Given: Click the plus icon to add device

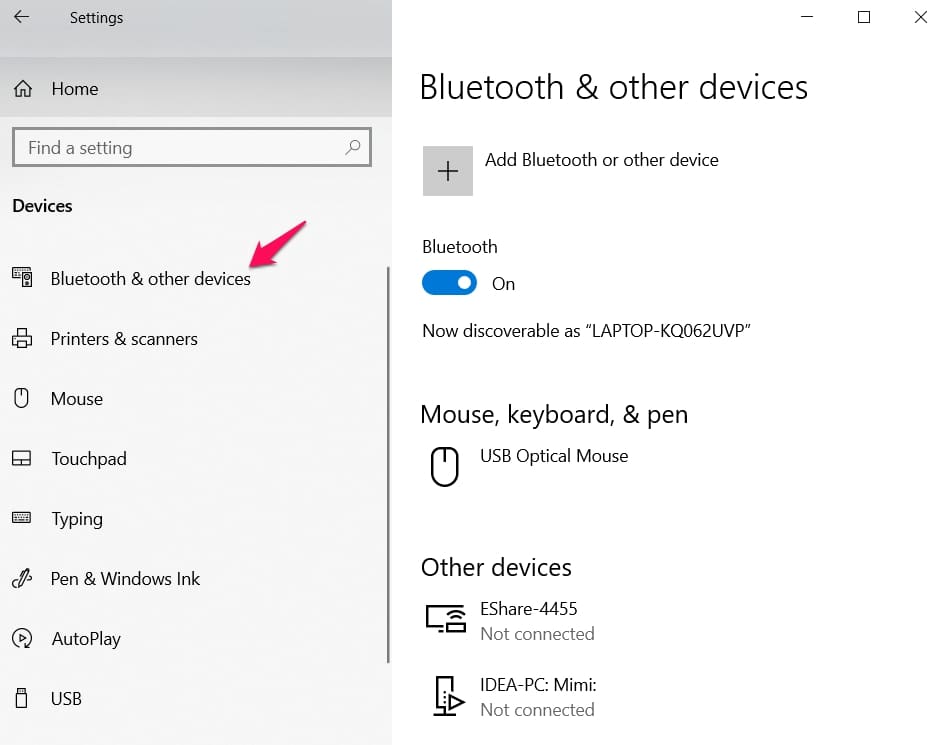Looking at the screenshot, I should (x=448, y=171).
